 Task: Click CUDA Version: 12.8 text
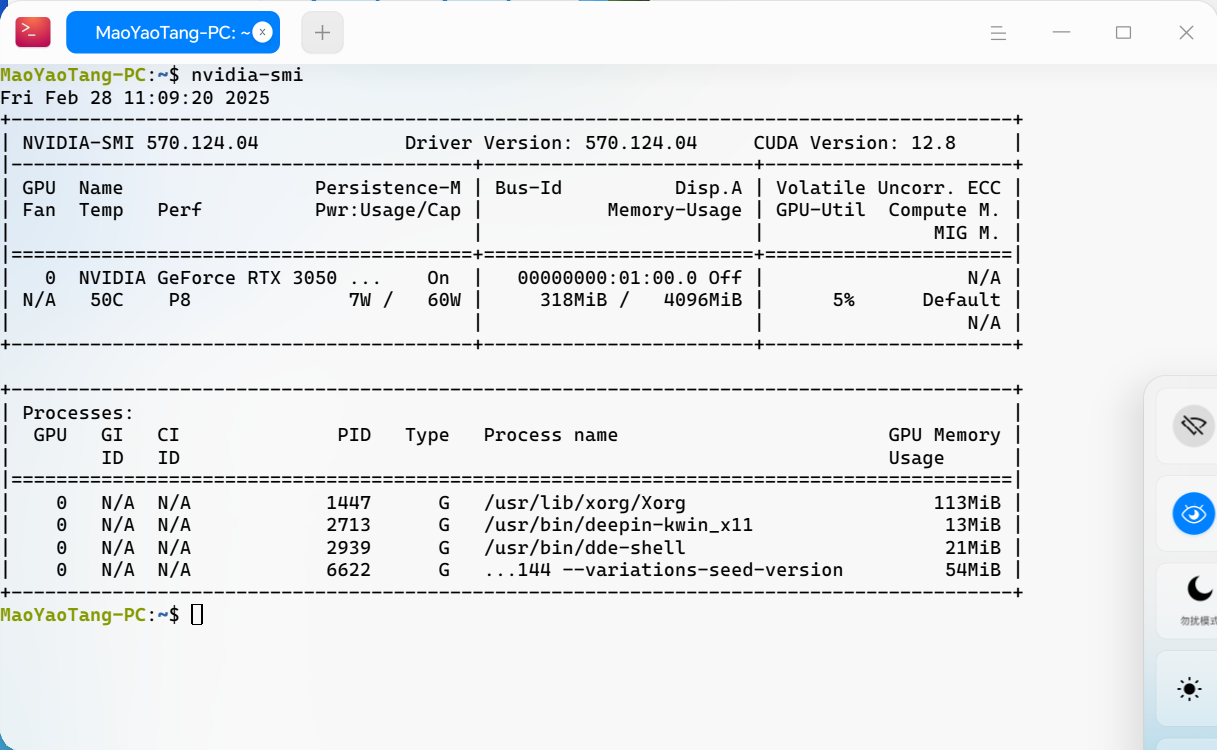point(855,143)
